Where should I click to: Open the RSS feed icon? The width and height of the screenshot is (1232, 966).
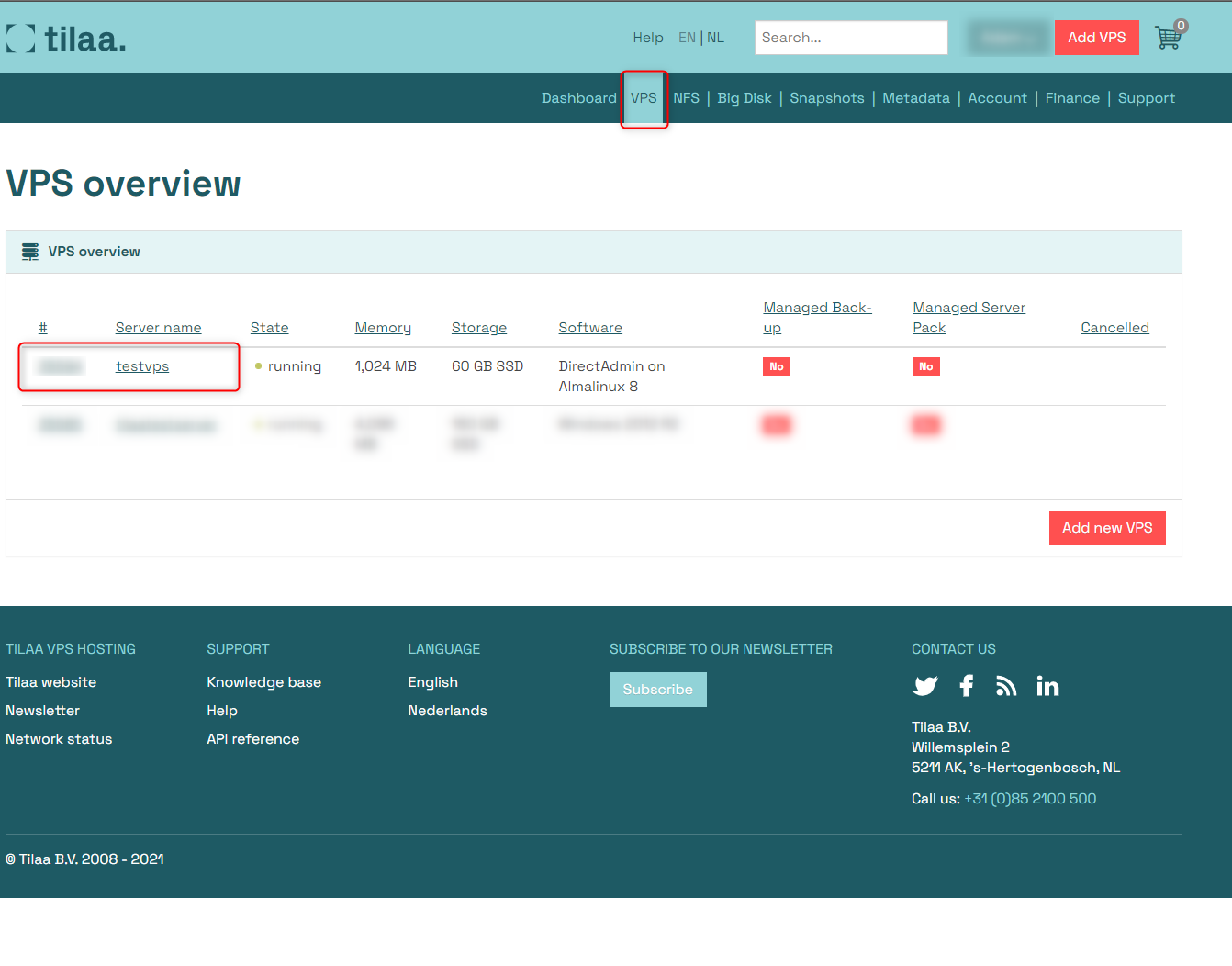[x=1006, y=686]
